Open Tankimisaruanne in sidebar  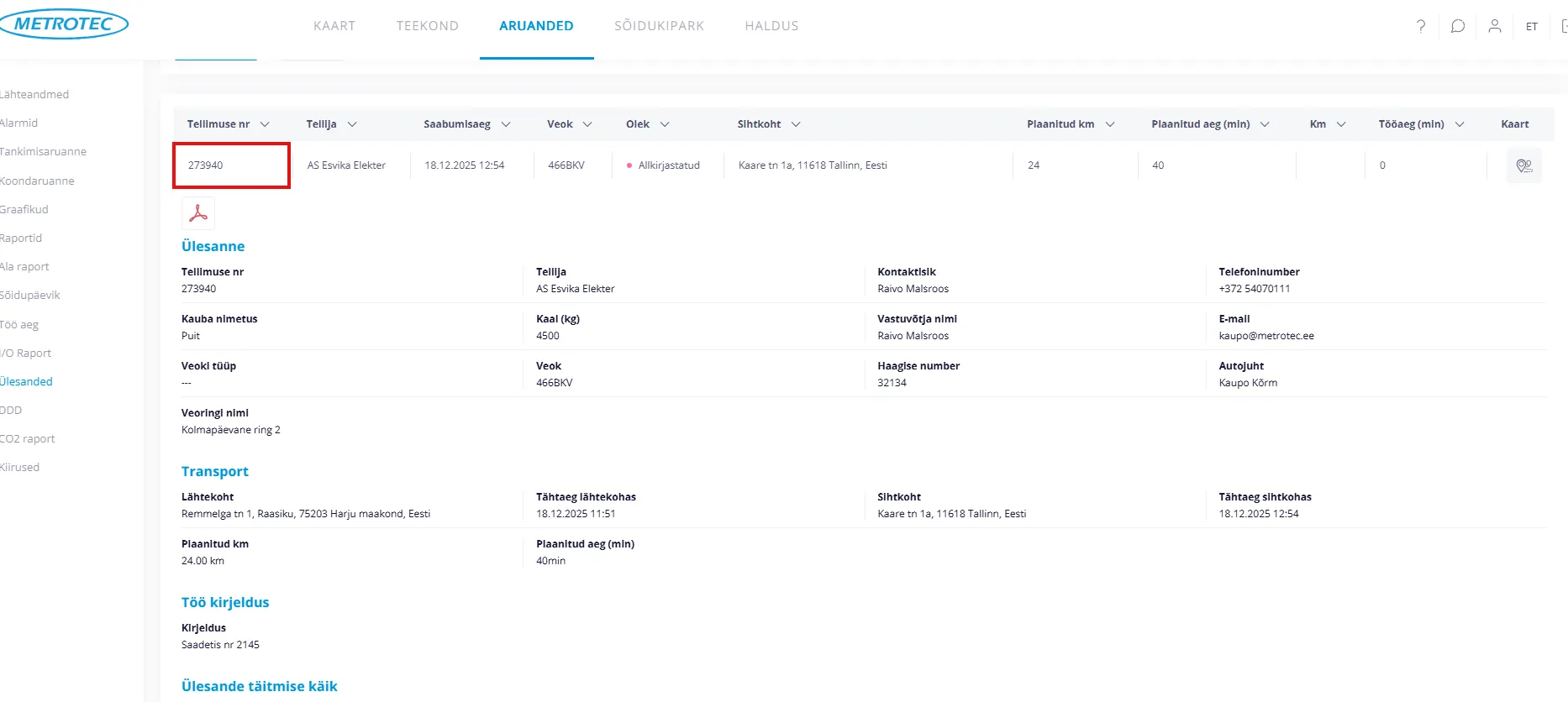coord(43,152)
